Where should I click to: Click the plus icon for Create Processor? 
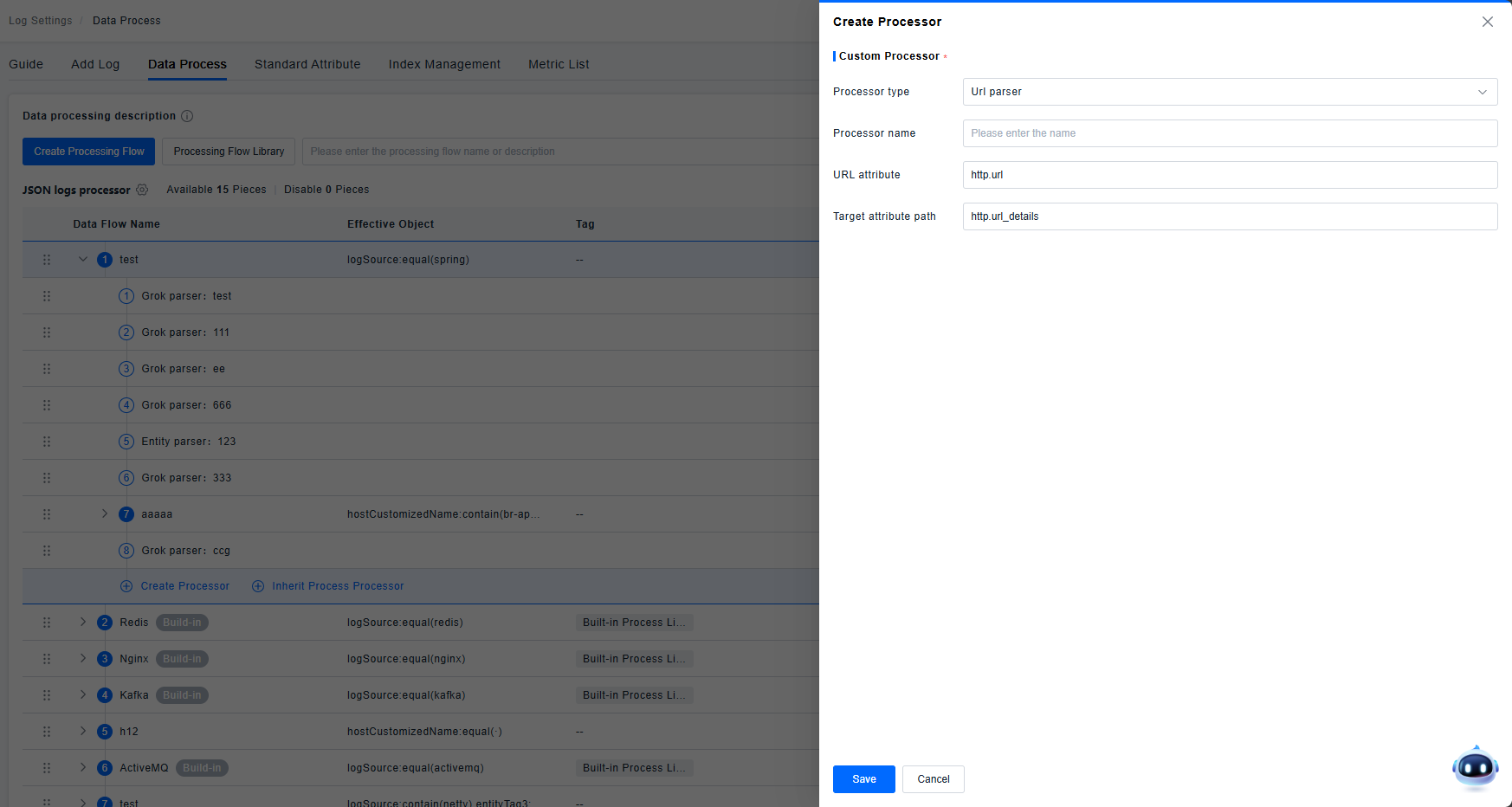[x=126, y=586]
